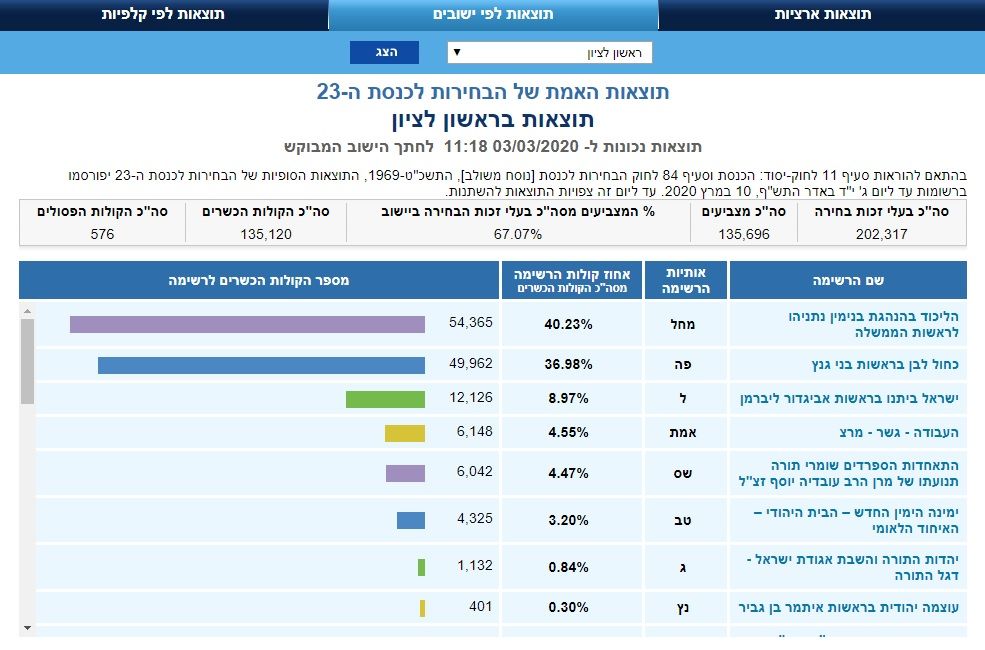Screen dimensions: 985x650
Task: Switch to the תוצאות ארציות tab
Action: coord(821,15)
